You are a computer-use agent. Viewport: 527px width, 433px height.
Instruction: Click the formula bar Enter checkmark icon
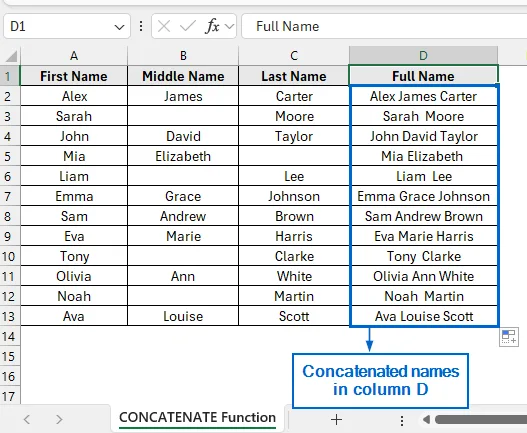tap(188, 26)
